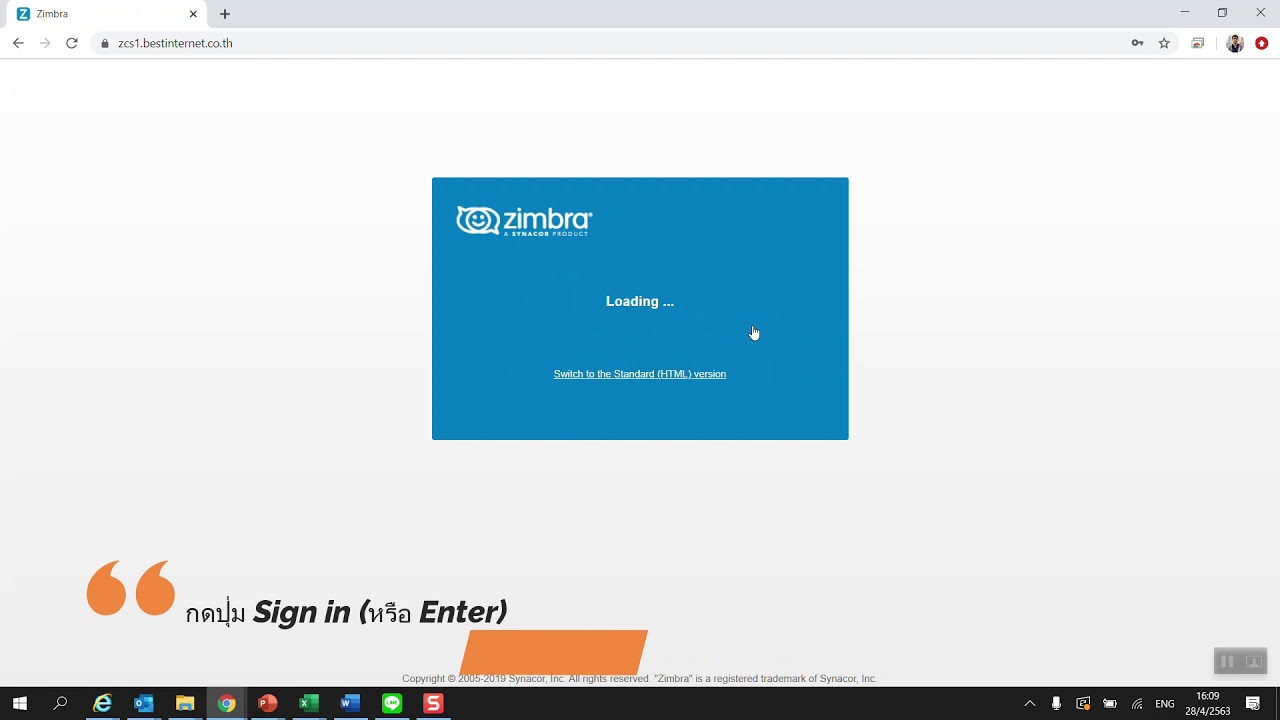
Task: Click the pause recording overlay button
Action: tap(1227, 661)
